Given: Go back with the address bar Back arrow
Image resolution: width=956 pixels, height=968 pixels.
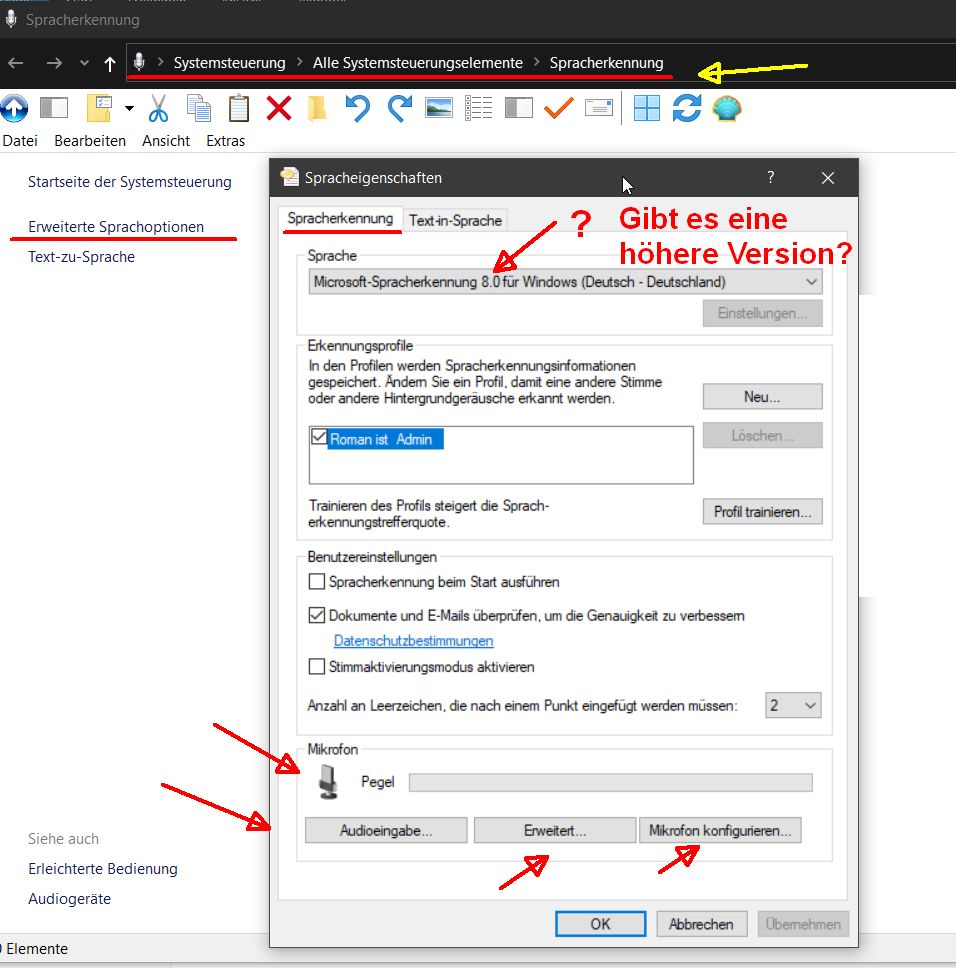Looking at the screenshot, I should point(15,63).
